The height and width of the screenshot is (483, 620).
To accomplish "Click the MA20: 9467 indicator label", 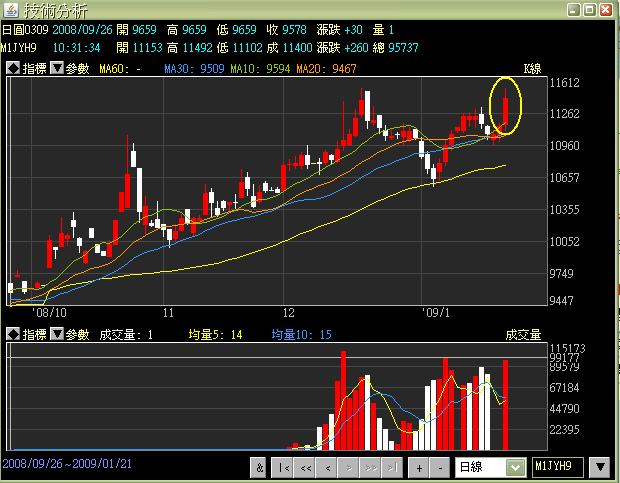I will 326,69.
